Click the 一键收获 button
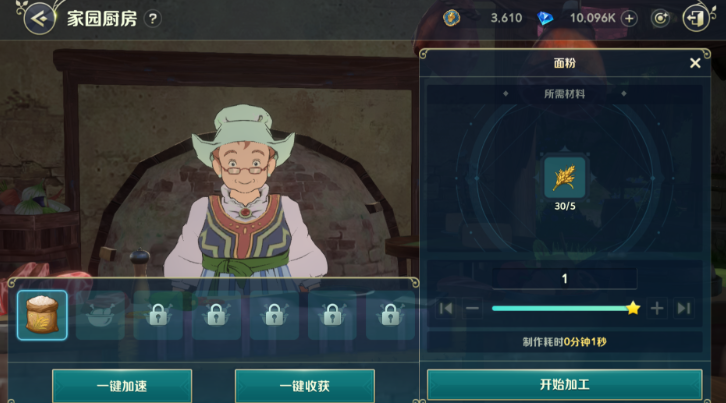 (305, 386)
